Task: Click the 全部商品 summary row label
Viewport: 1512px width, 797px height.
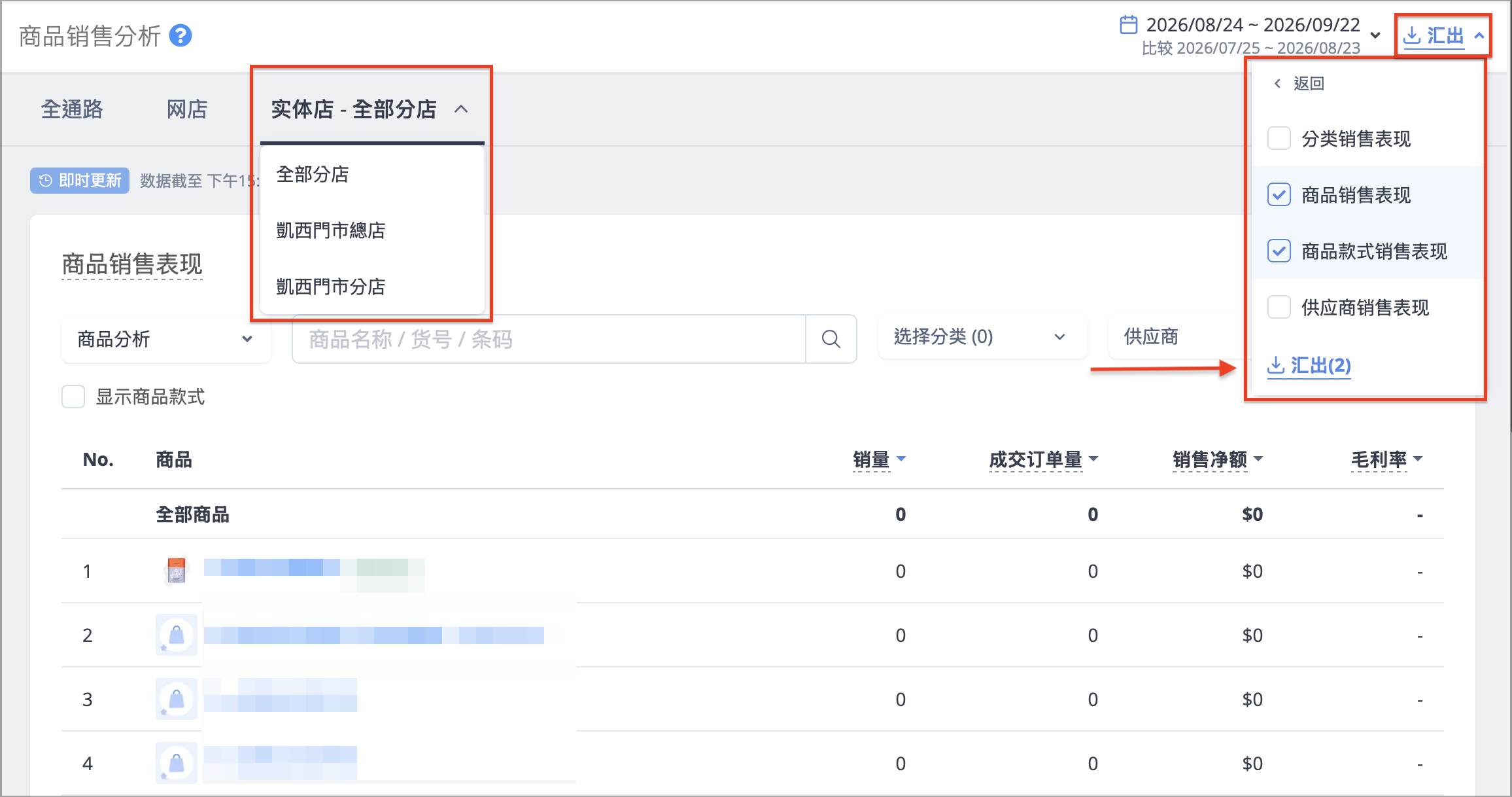Action: 192,514
